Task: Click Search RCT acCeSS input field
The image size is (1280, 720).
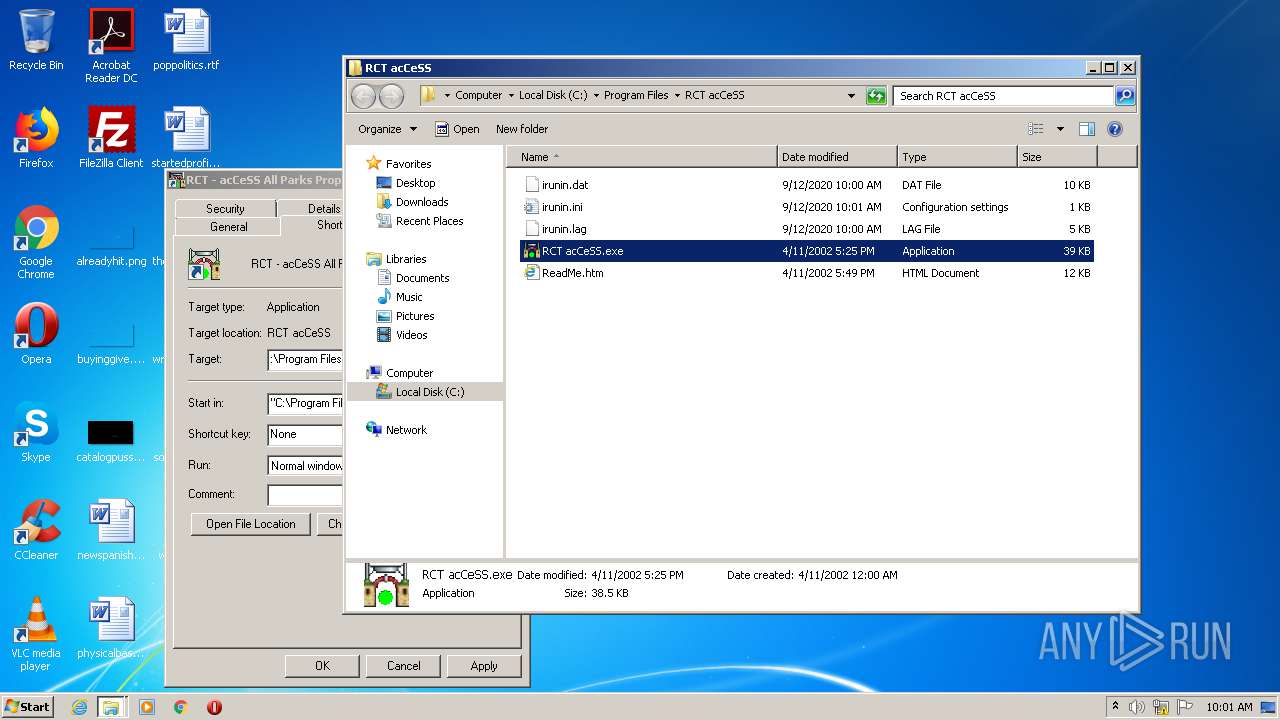Action: tap(1003, 96)
